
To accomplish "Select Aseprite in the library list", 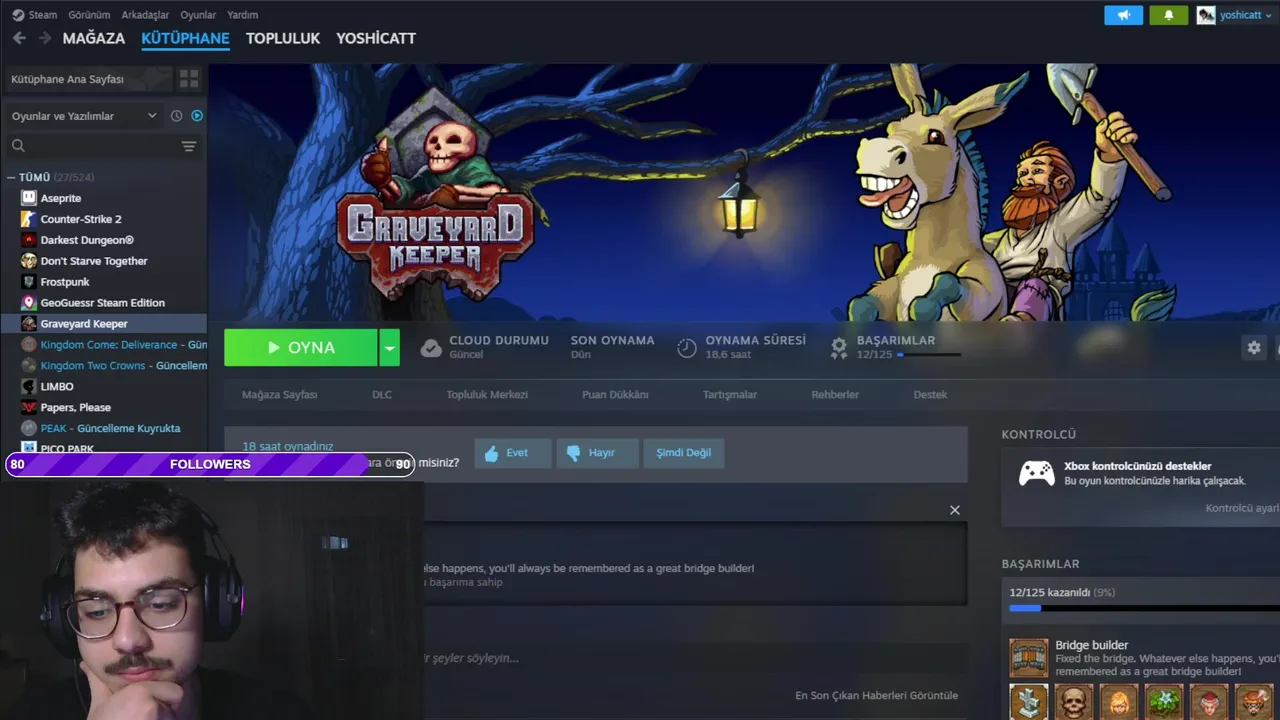I will tap(60, 198).
